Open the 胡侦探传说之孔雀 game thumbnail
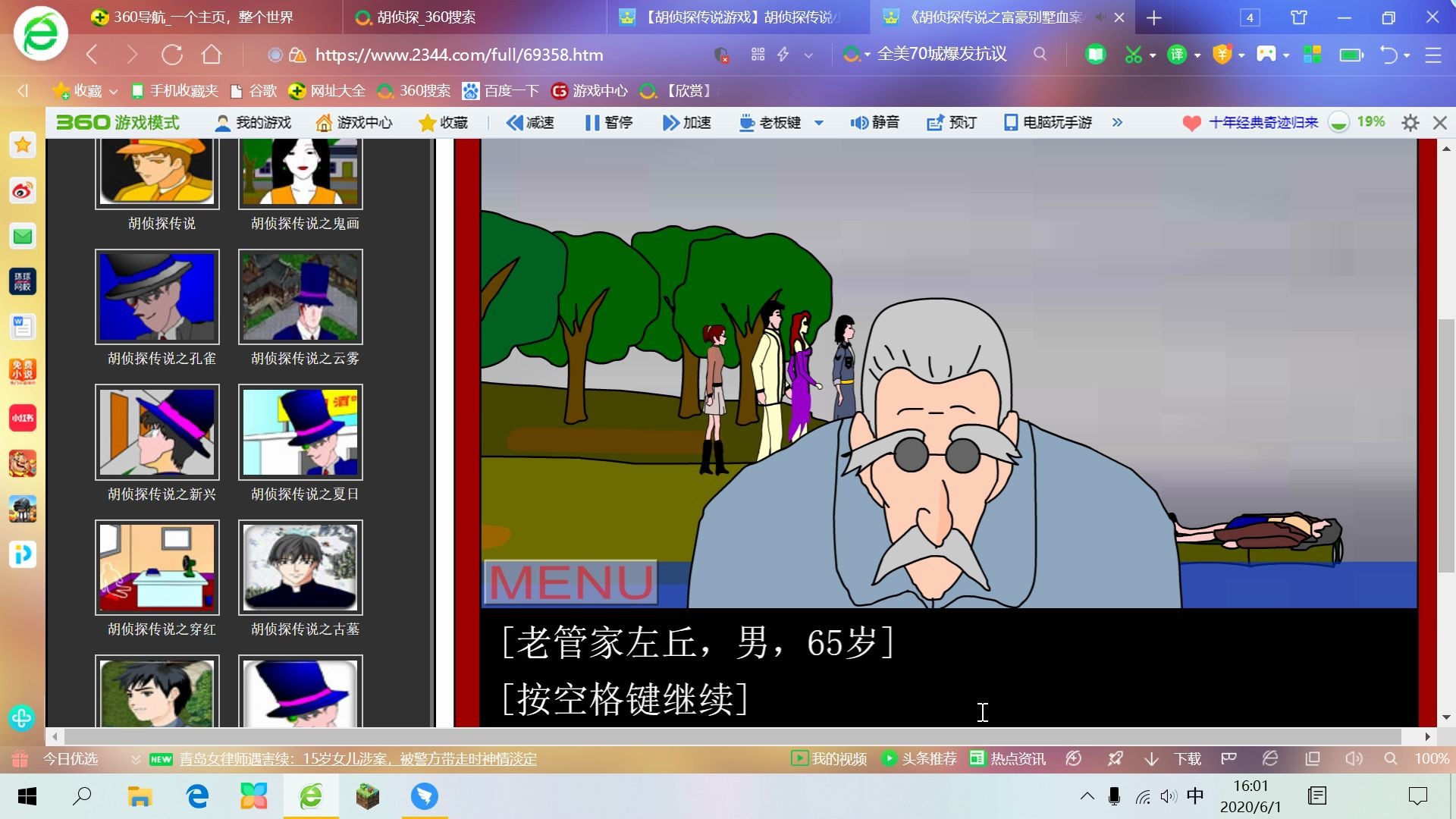 coord(157,297)
